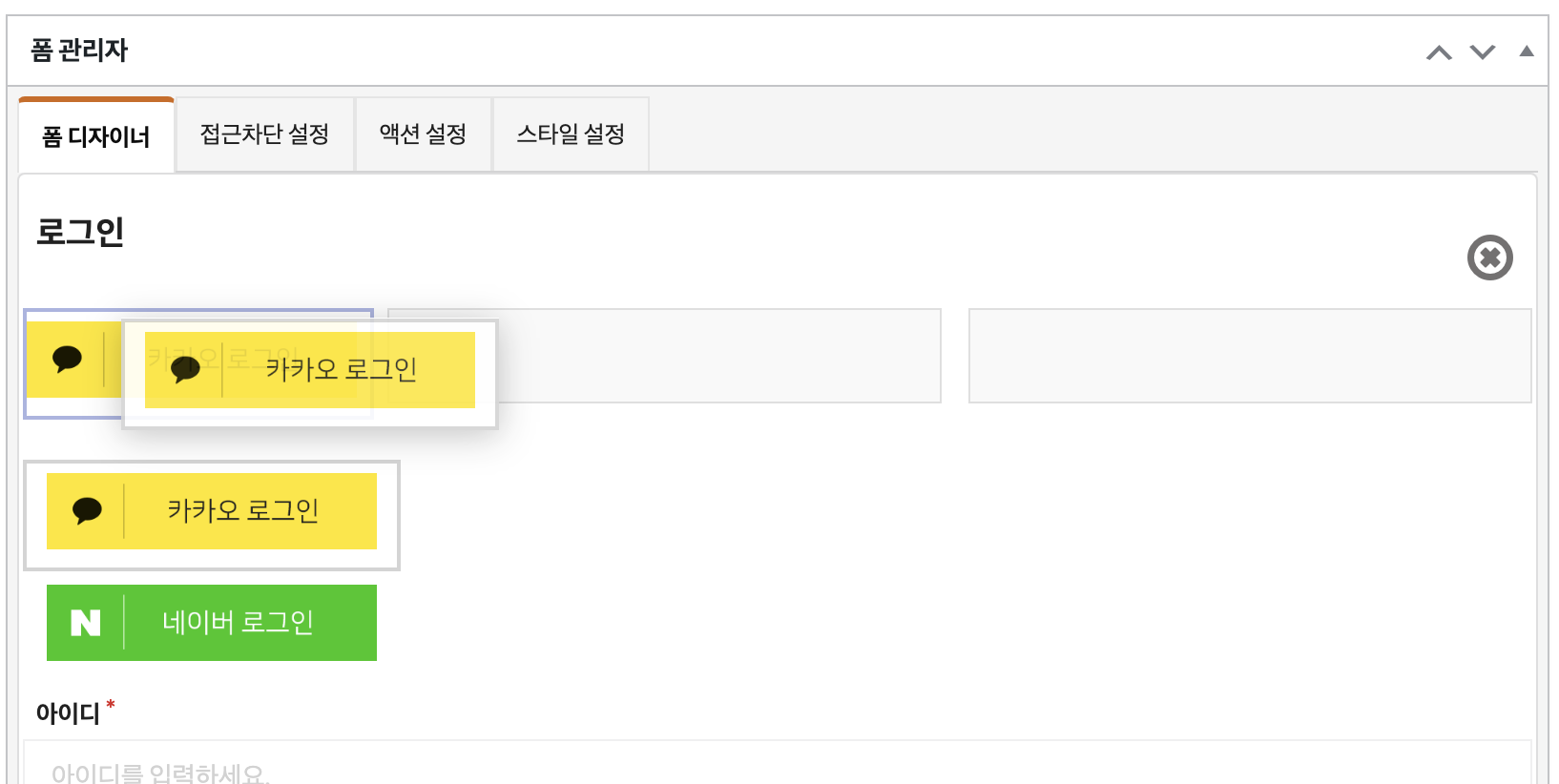Go to the 스타일 설정 tab
This screenshot has width=1559, height=784.
click(x=571, y=134)
